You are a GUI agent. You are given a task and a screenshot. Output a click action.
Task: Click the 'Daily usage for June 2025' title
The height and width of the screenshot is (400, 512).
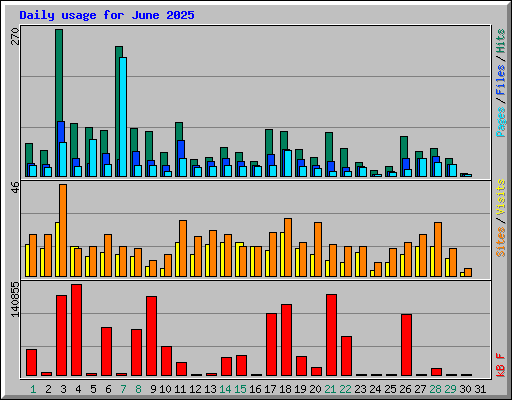(107, 15)
